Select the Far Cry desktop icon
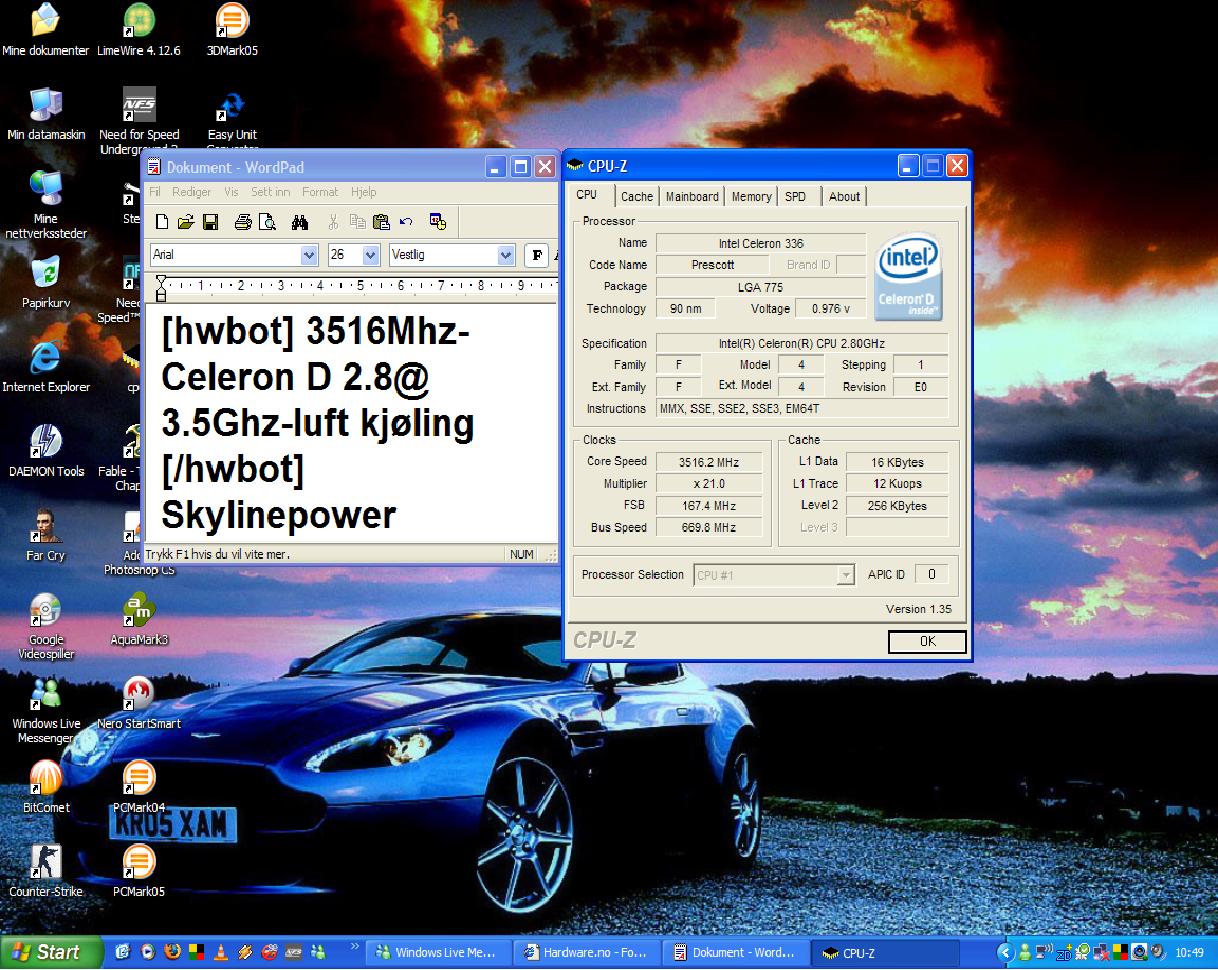 tap(46, 535)
